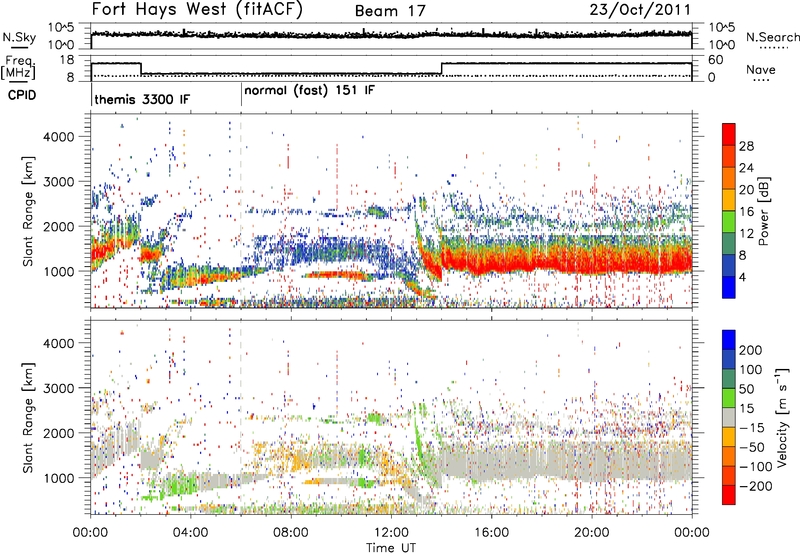This screenshot has width=800, height=554.
Task: Click the 'N.Sky' legend label
Action: click(x=19, y=37)
